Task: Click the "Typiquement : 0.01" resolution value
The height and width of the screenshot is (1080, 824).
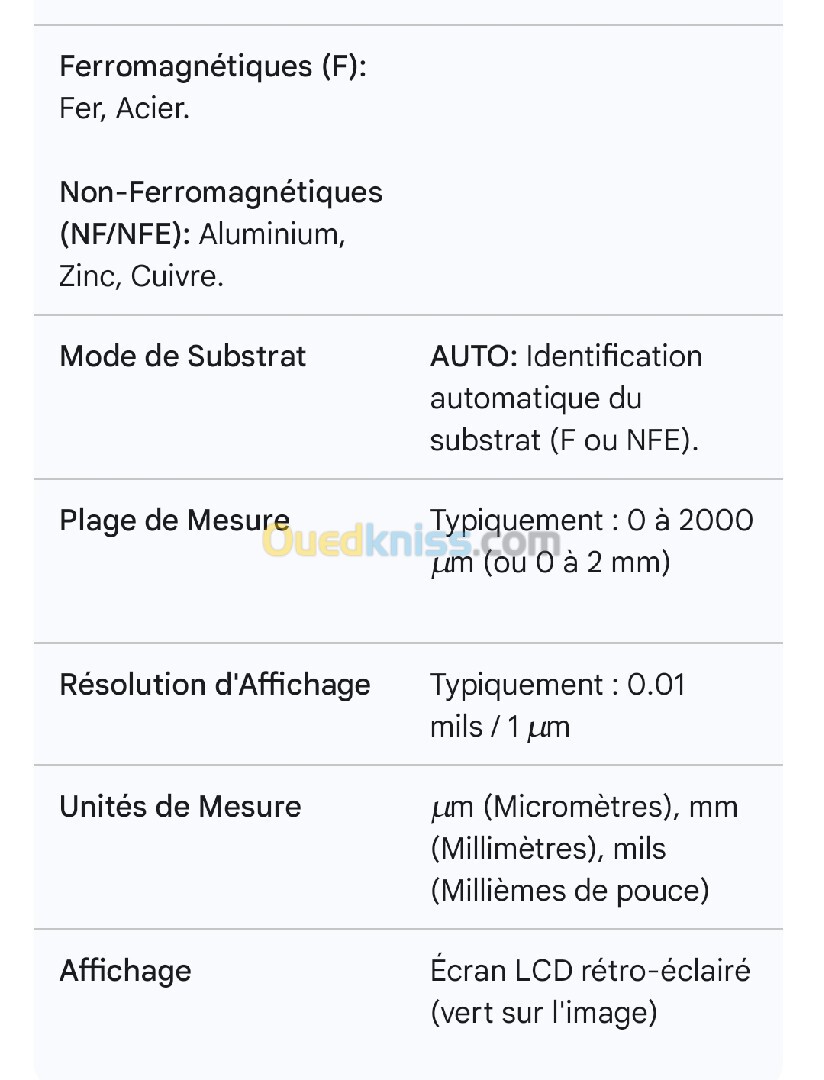Action: (557, 685)
